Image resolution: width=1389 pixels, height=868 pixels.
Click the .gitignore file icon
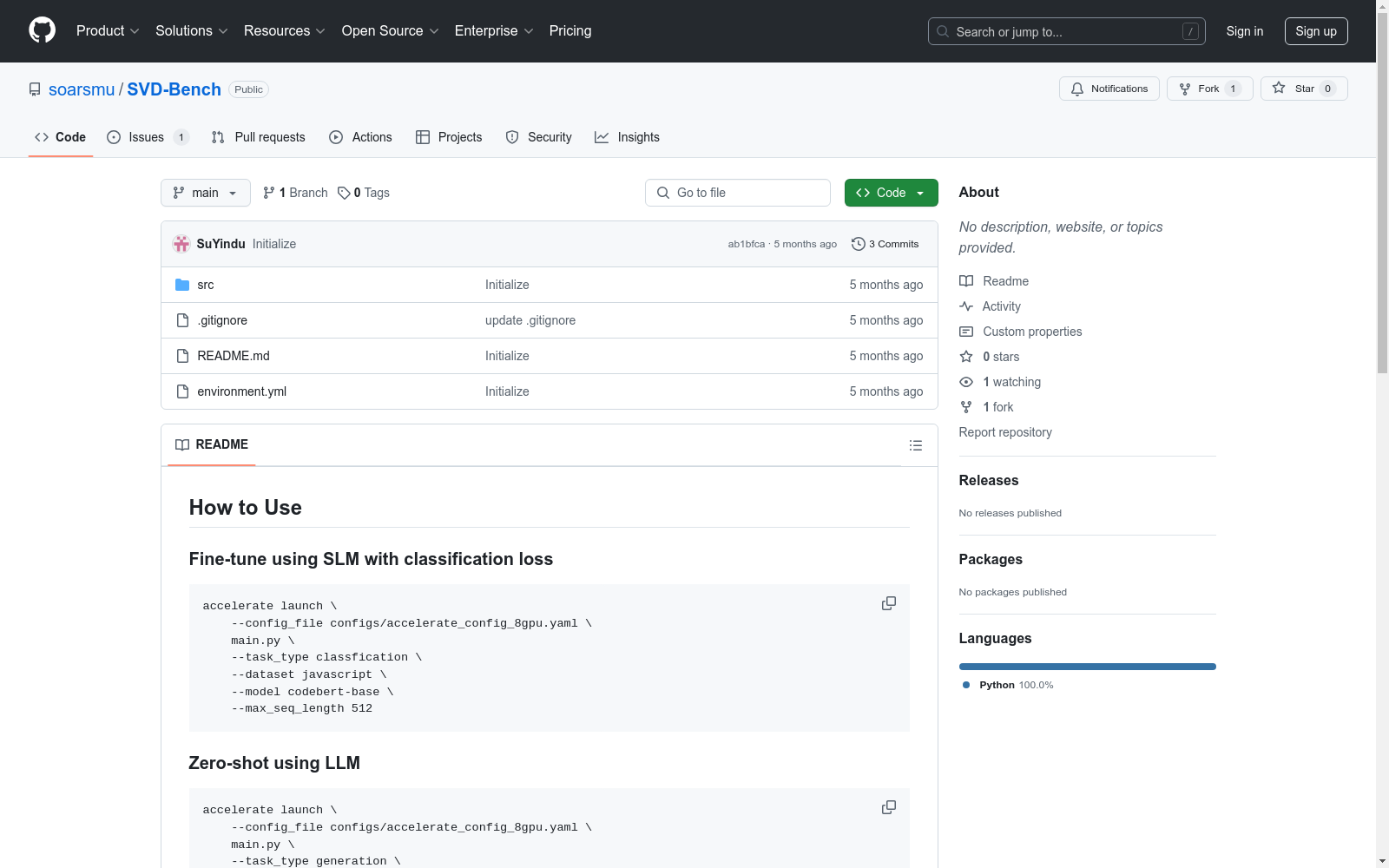pyautogui.click(x=182, y=320)
